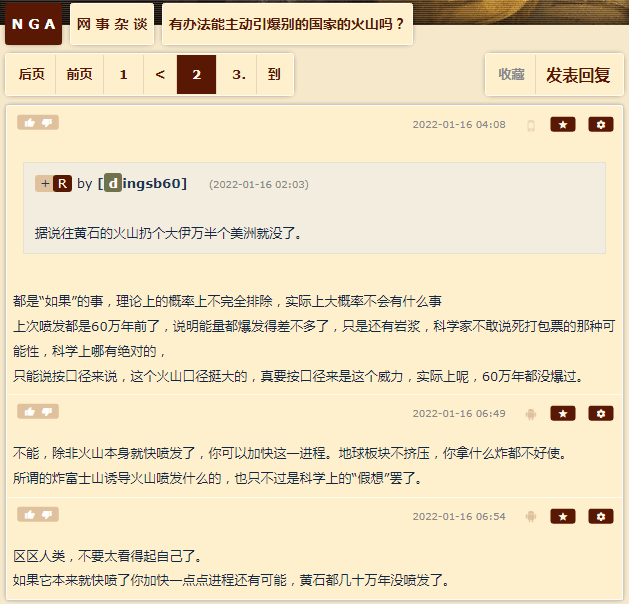Open the NGA home logo
Screen dimensions: 629x604
click(33, 24)
